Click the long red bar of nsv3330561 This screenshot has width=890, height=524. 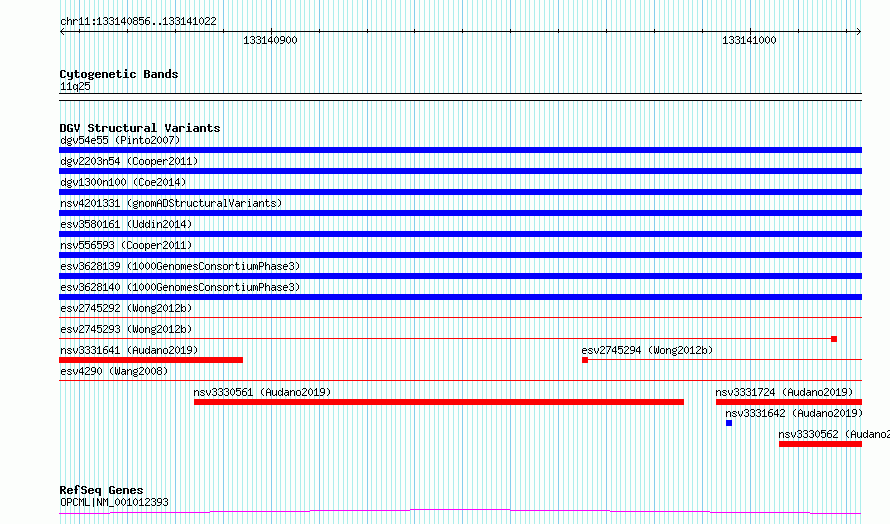(x=439, y=402)
